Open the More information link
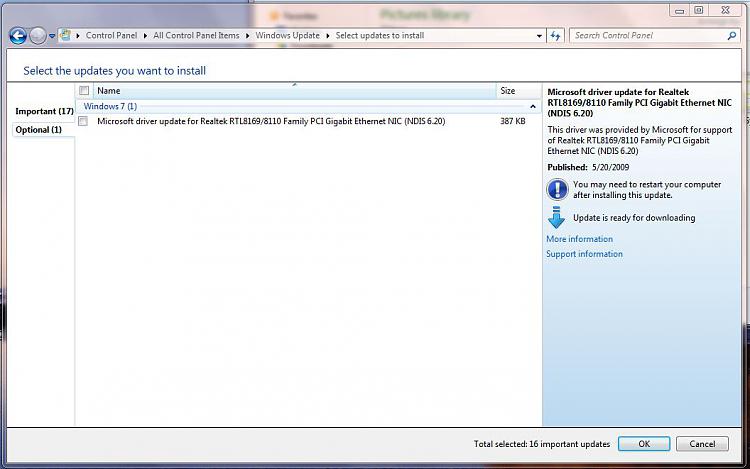 (x=579, y=239)
